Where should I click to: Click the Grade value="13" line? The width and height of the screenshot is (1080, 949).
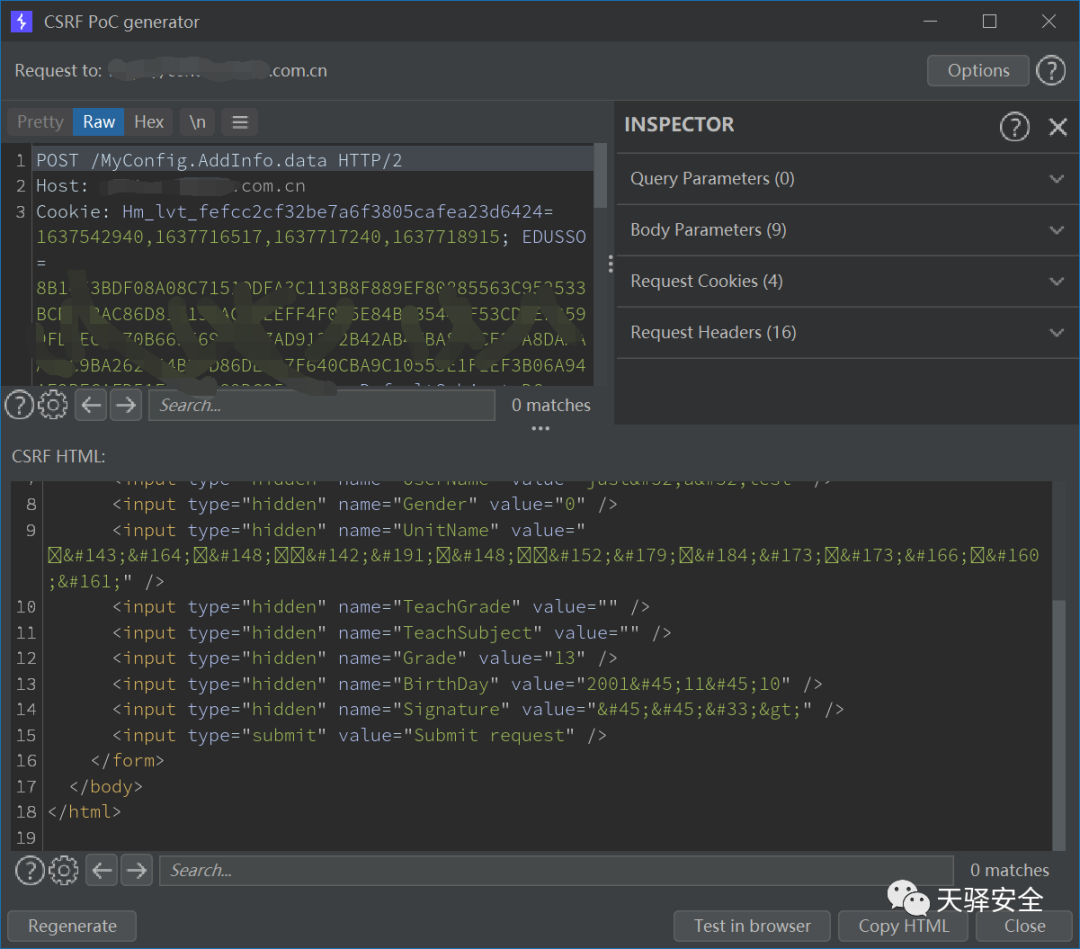pos(365,658)
